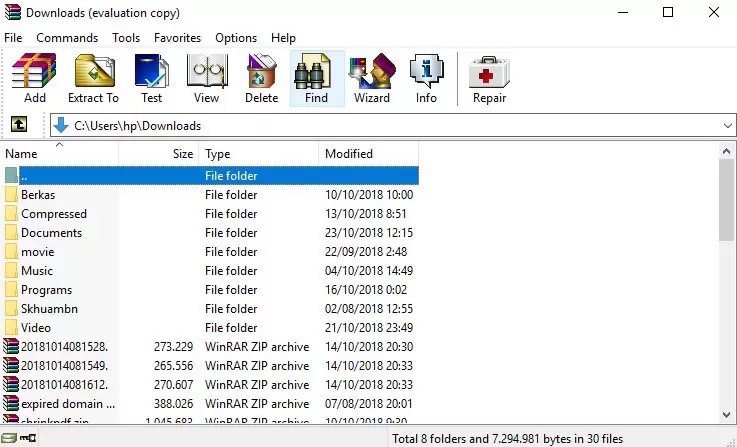The width and height of the screenshot is (737, 447).
Task: Click the blue arrow icon in address bar
Action: coord(61,125)
